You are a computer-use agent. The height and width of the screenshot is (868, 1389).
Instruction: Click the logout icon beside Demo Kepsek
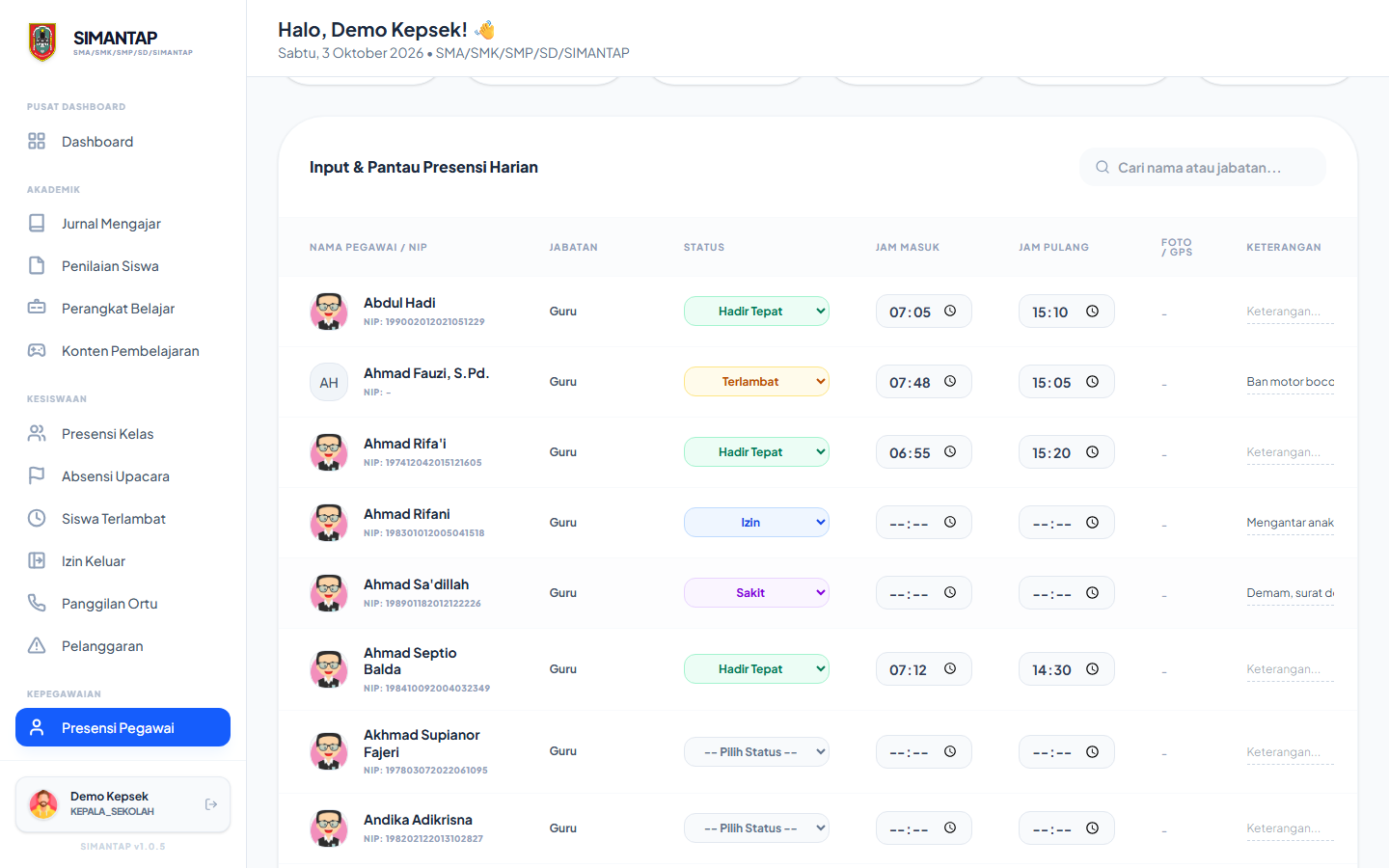click(x=211, y=804)
